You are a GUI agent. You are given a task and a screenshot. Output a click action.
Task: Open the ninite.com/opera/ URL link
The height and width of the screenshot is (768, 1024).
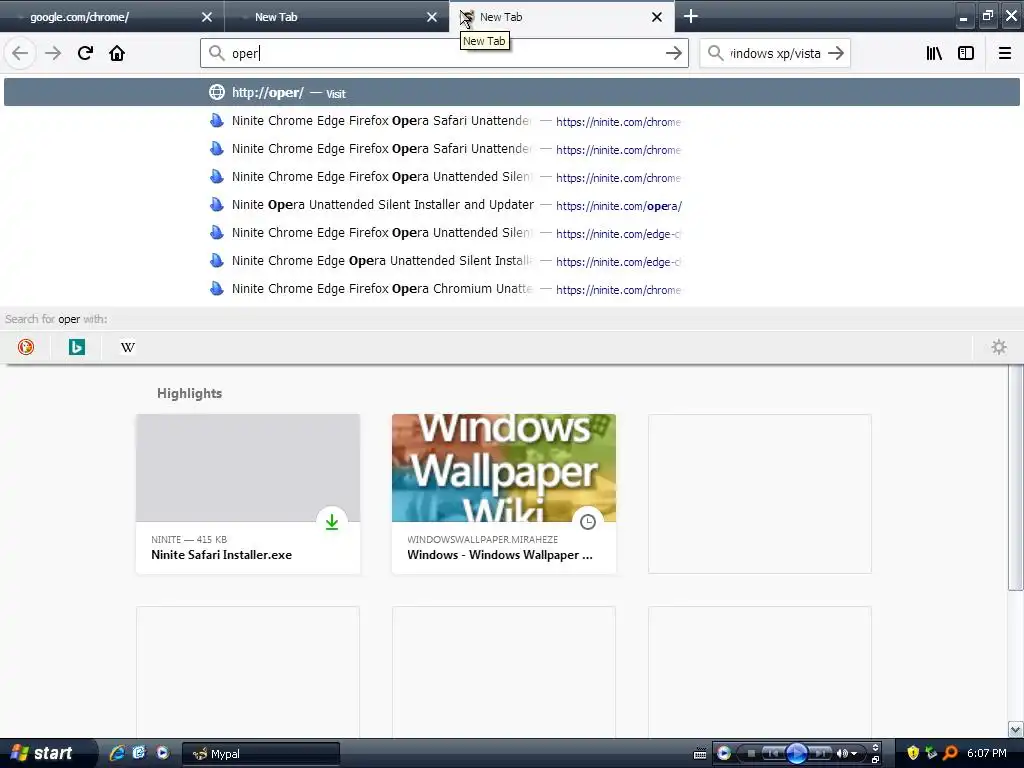pos(618,206)
